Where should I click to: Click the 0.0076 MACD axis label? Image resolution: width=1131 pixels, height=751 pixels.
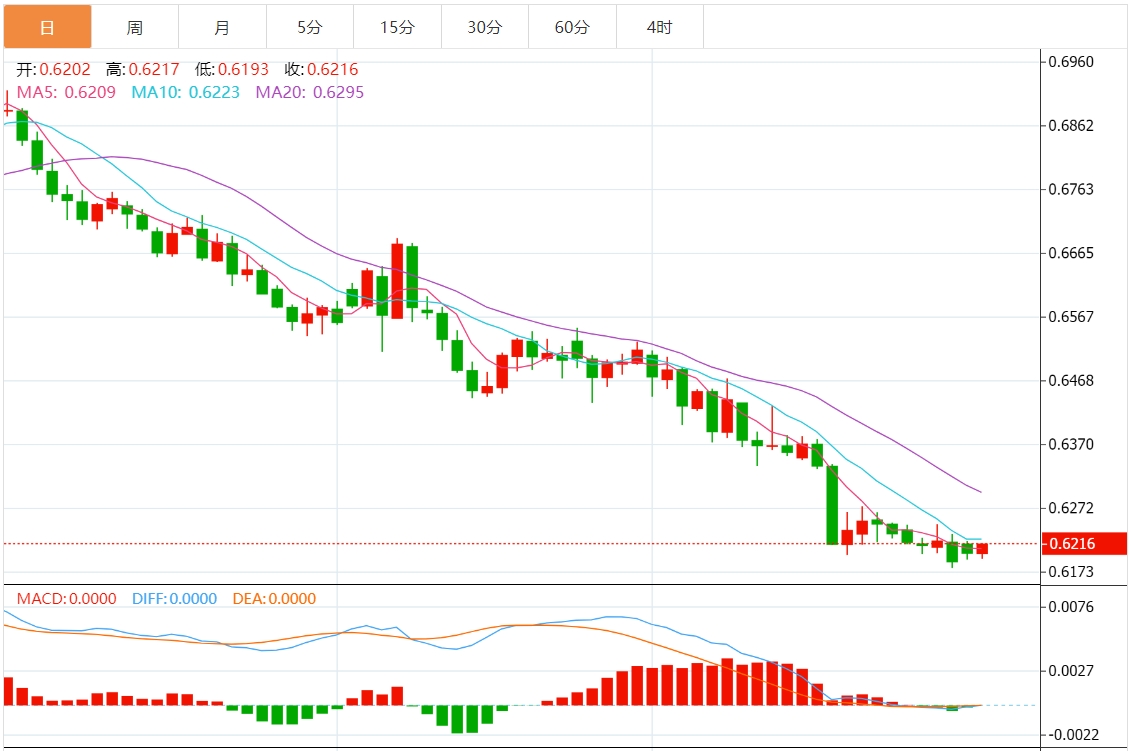pos(1071,607)
